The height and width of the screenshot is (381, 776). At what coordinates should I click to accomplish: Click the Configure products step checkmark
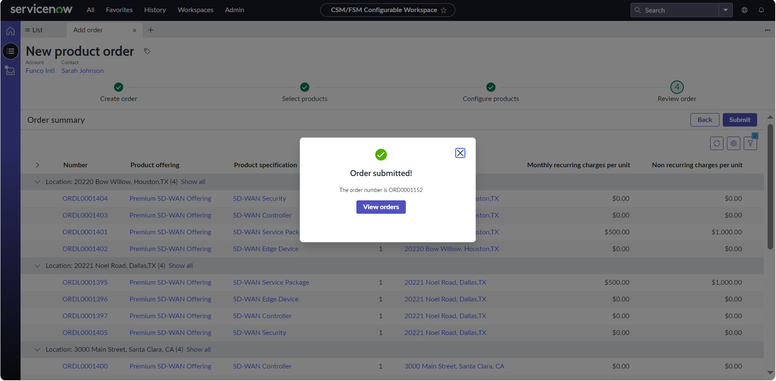[x=490, y=87]
